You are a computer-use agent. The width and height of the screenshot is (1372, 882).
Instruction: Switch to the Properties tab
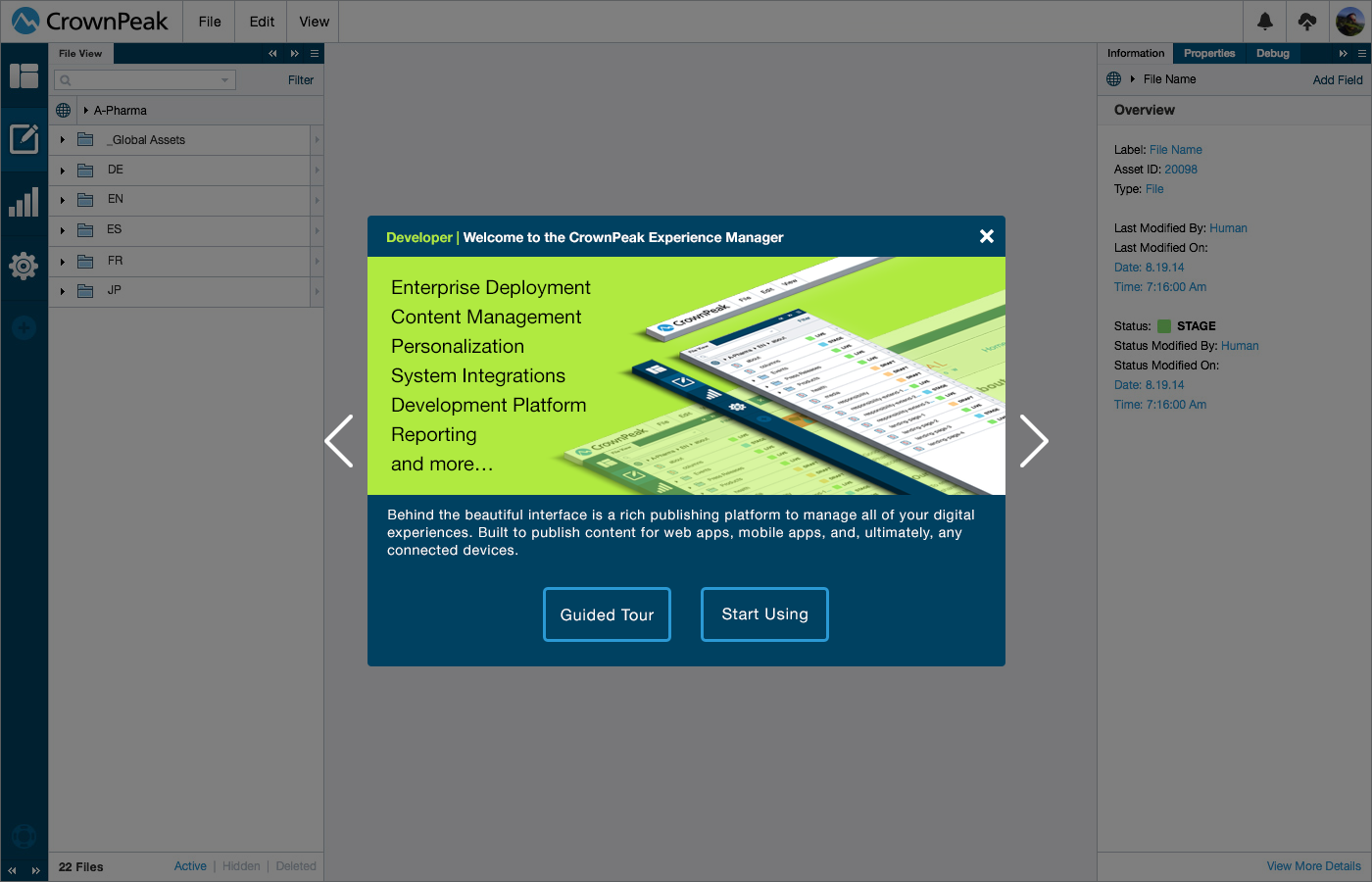click(x=1209, y=54)
